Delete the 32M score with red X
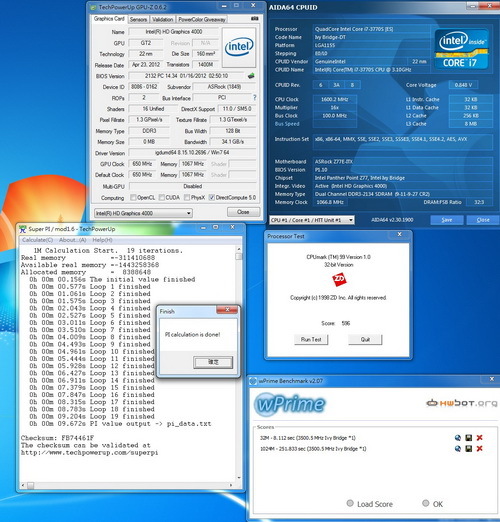Viewport: 500px width, 522px height. [479, 438]
